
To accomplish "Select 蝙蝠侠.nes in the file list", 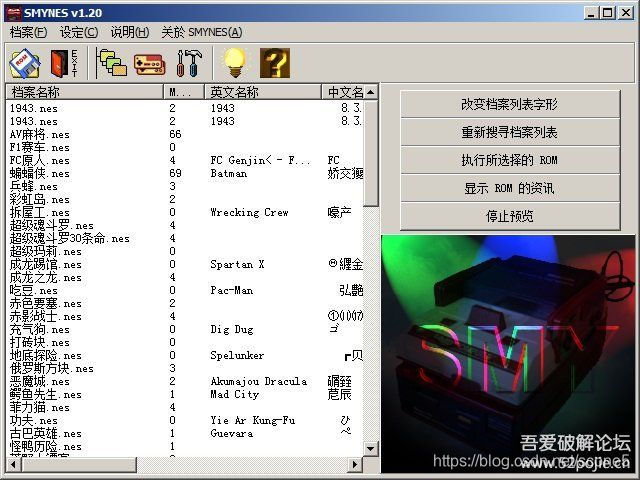I will (x=40, y=174).
